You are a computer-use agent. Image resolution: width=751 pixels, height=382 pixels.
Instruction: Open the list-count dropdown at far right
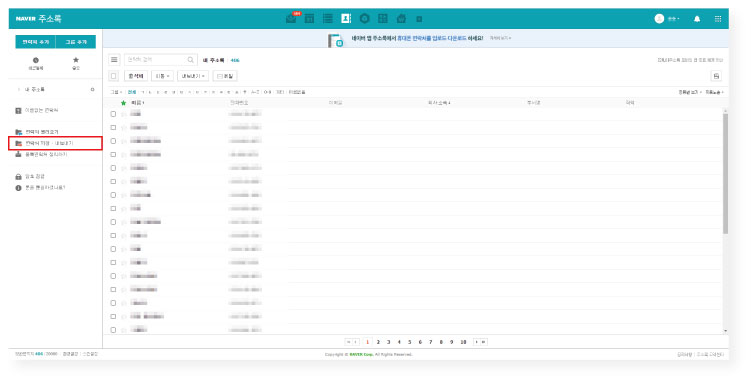(714, 92)
